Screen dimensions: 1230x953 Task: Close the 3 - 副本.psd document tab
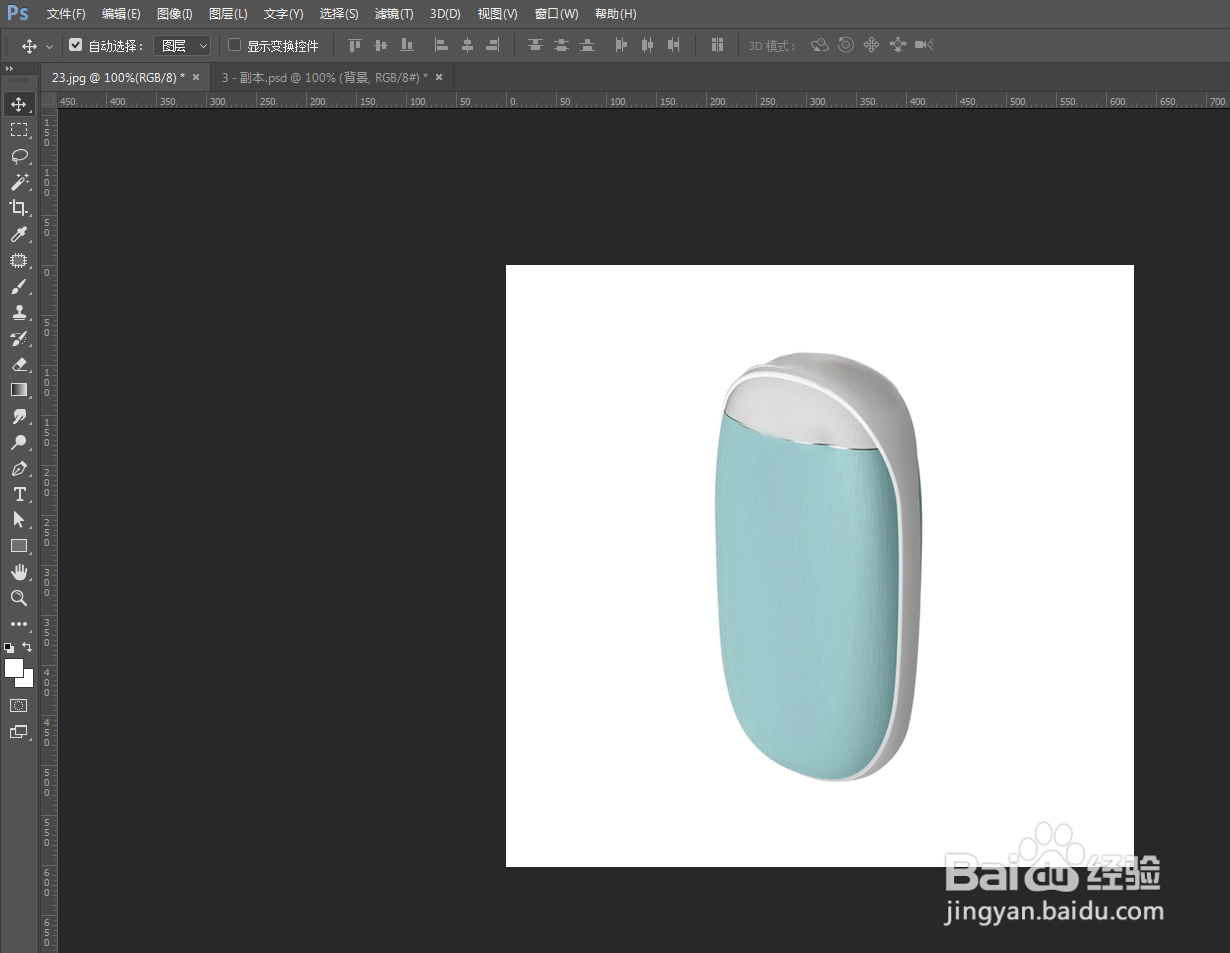pyautogui.click(x=439, y=77)
